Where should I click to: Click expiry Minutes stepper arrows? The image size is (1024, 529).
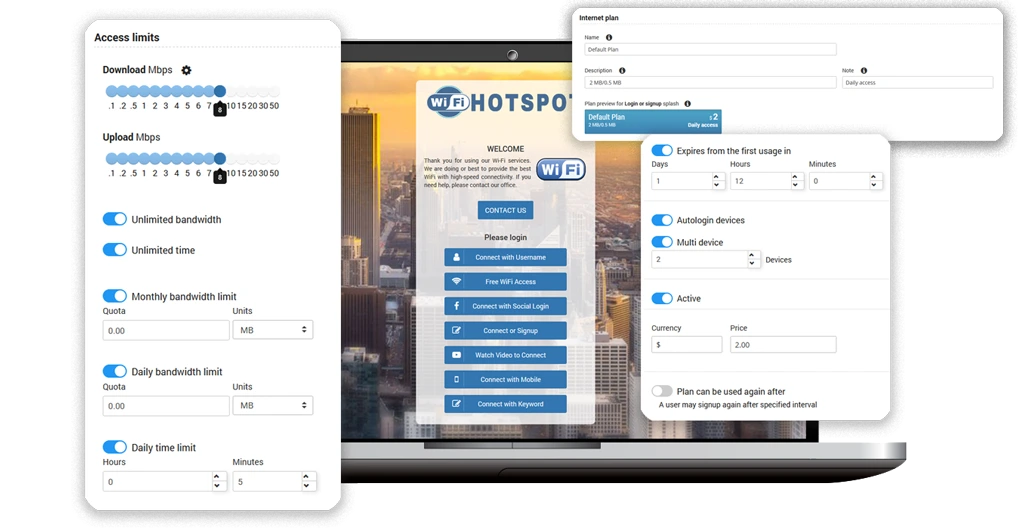(874, 181)
